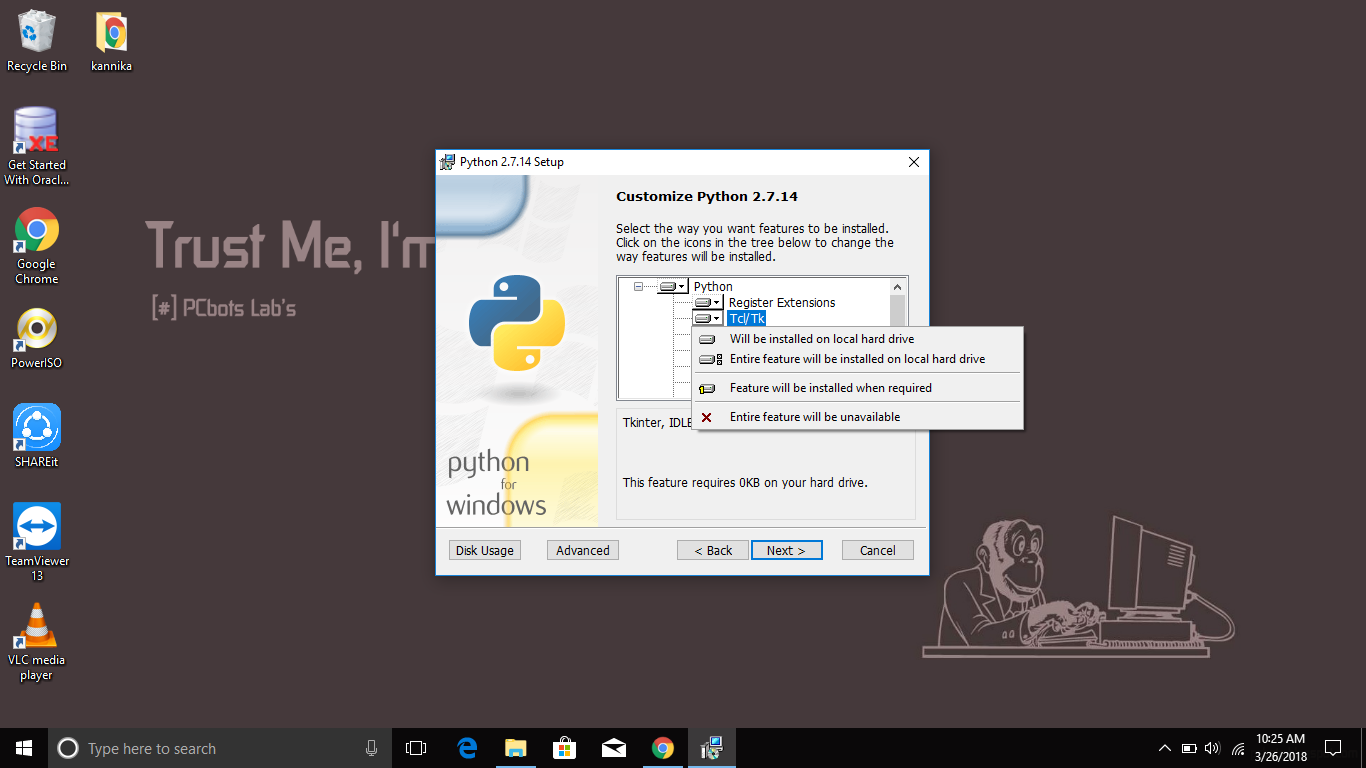Open Get Started With Oracle shortcut

[x=37, y=146]
